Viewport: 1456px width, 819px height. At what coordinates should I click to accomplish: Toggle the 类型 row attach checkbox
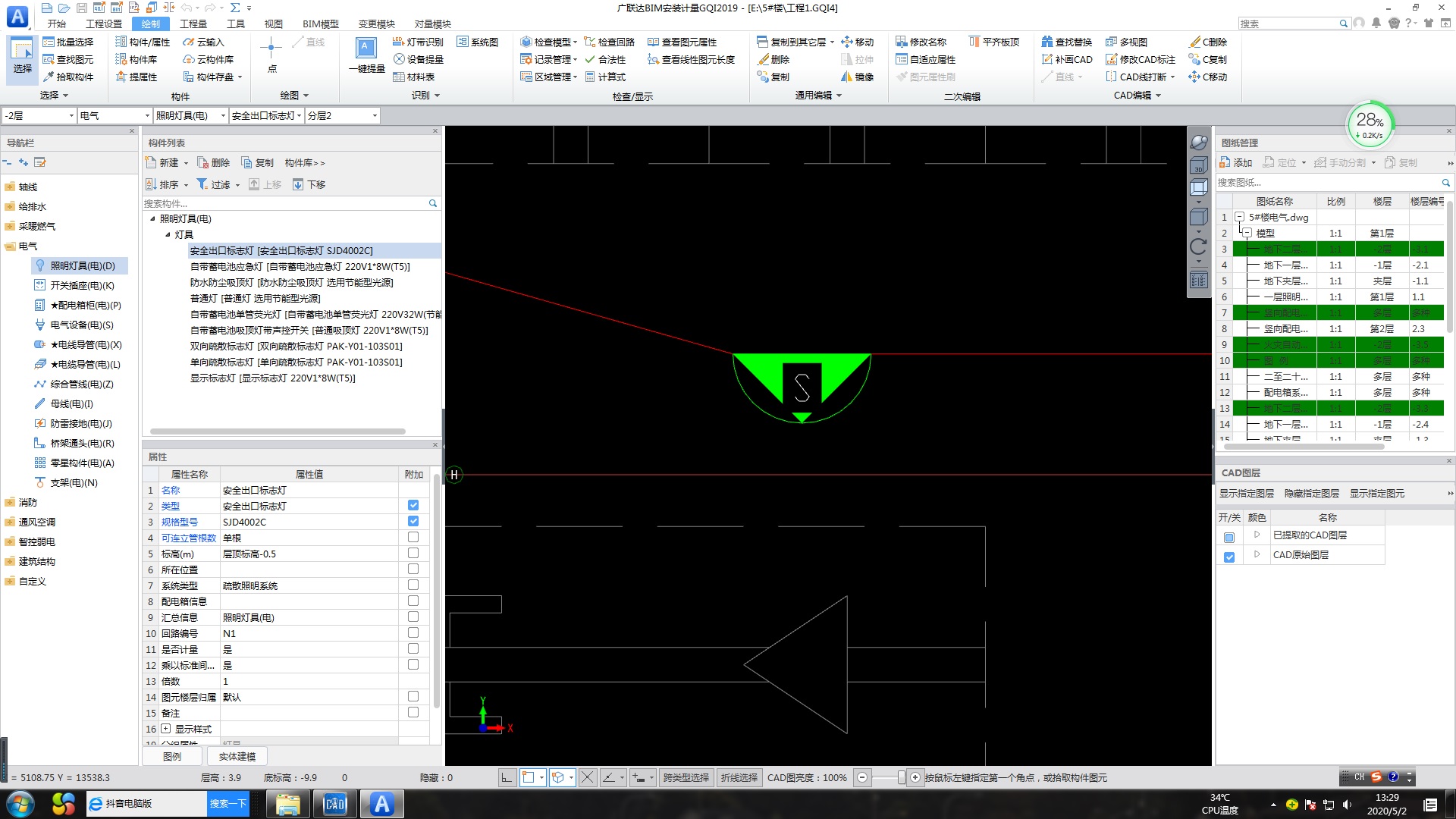point(413,505)
